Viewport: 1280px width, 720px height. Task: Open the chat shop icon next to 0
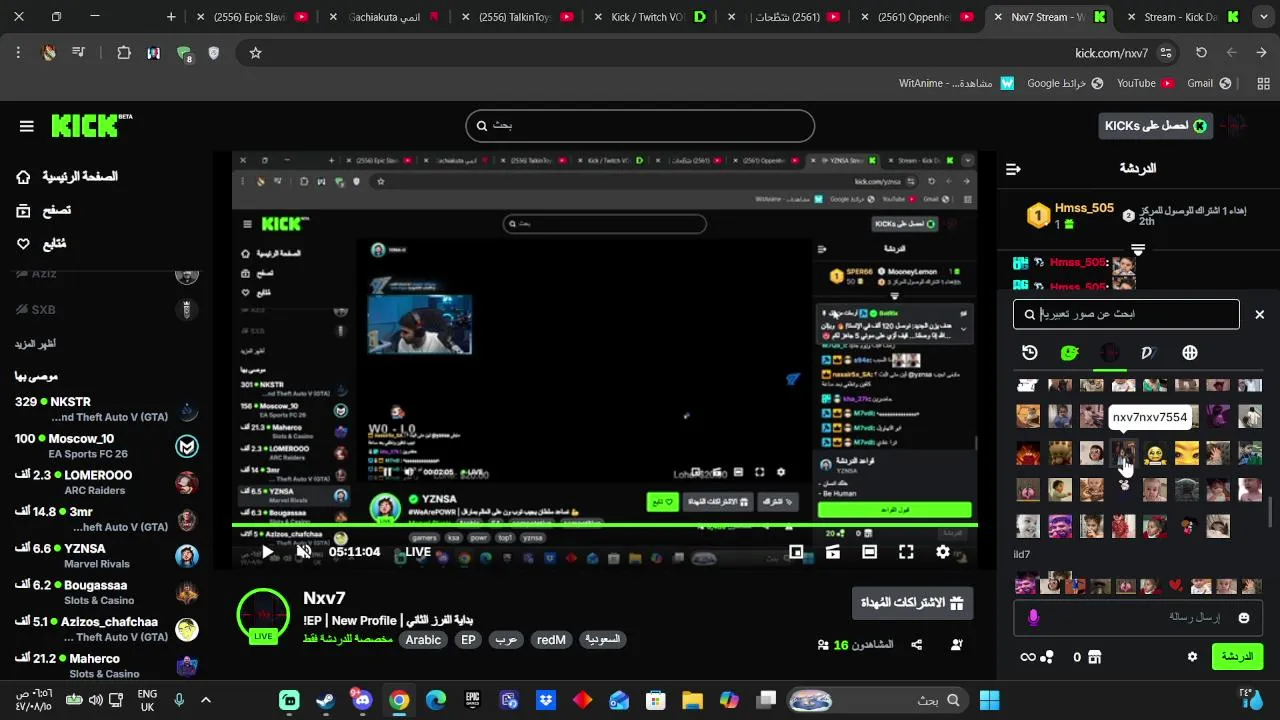[1095, 657]
